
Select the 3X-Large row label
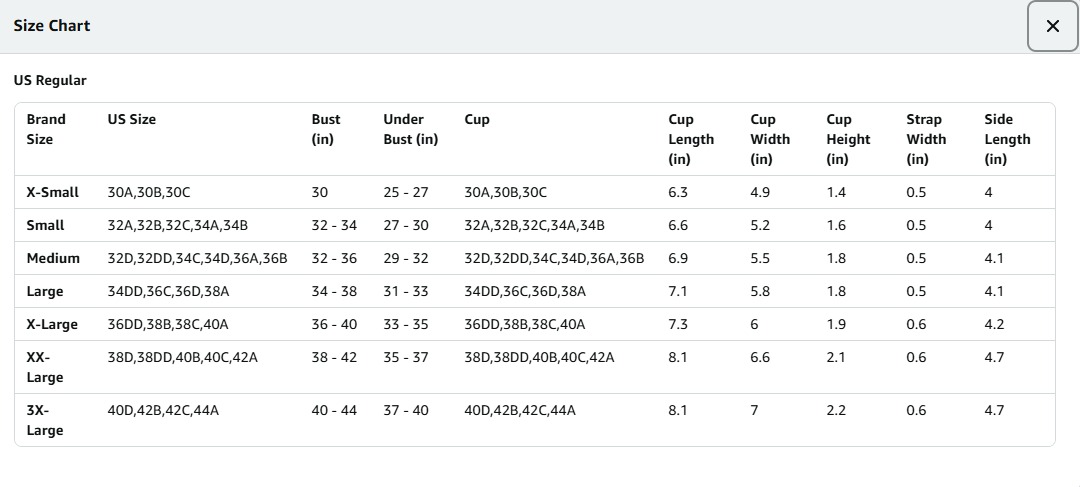coord(45,420)
